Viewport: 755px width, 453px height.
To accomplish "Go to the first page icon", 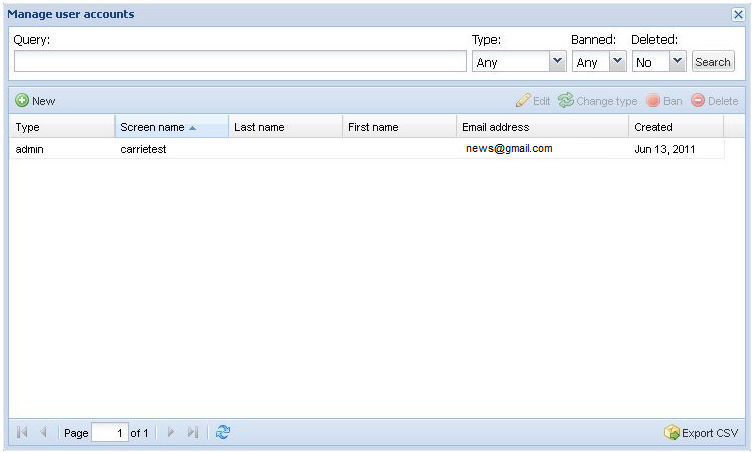I will click(22, 432).
